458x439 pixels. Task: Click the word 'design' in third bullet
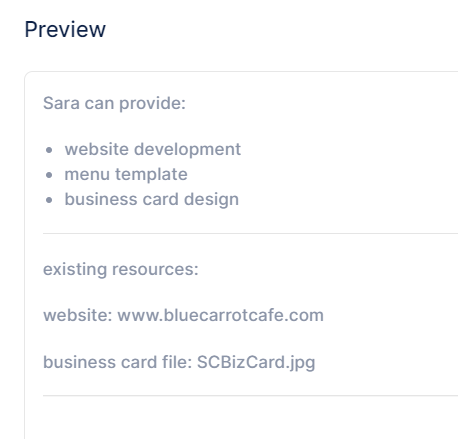pos(211,199)
